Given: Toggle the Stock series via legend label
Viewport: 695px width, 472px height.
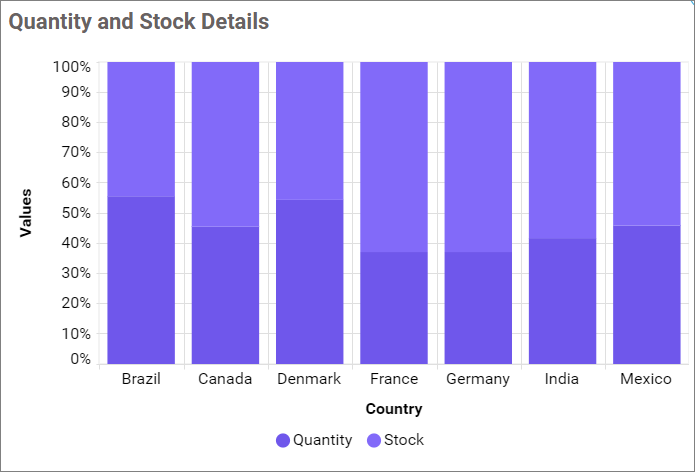Looking at the screenshot, I should tap(404, 440).
